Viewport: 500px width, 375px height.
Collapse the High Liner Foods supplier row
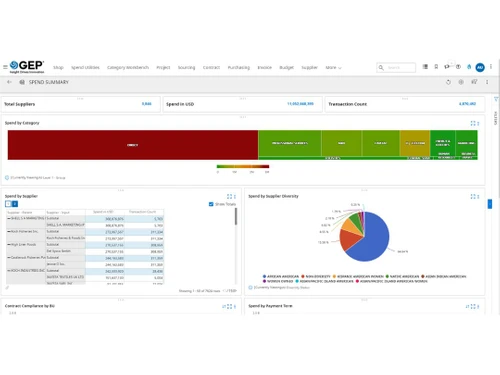click(9, 244)
